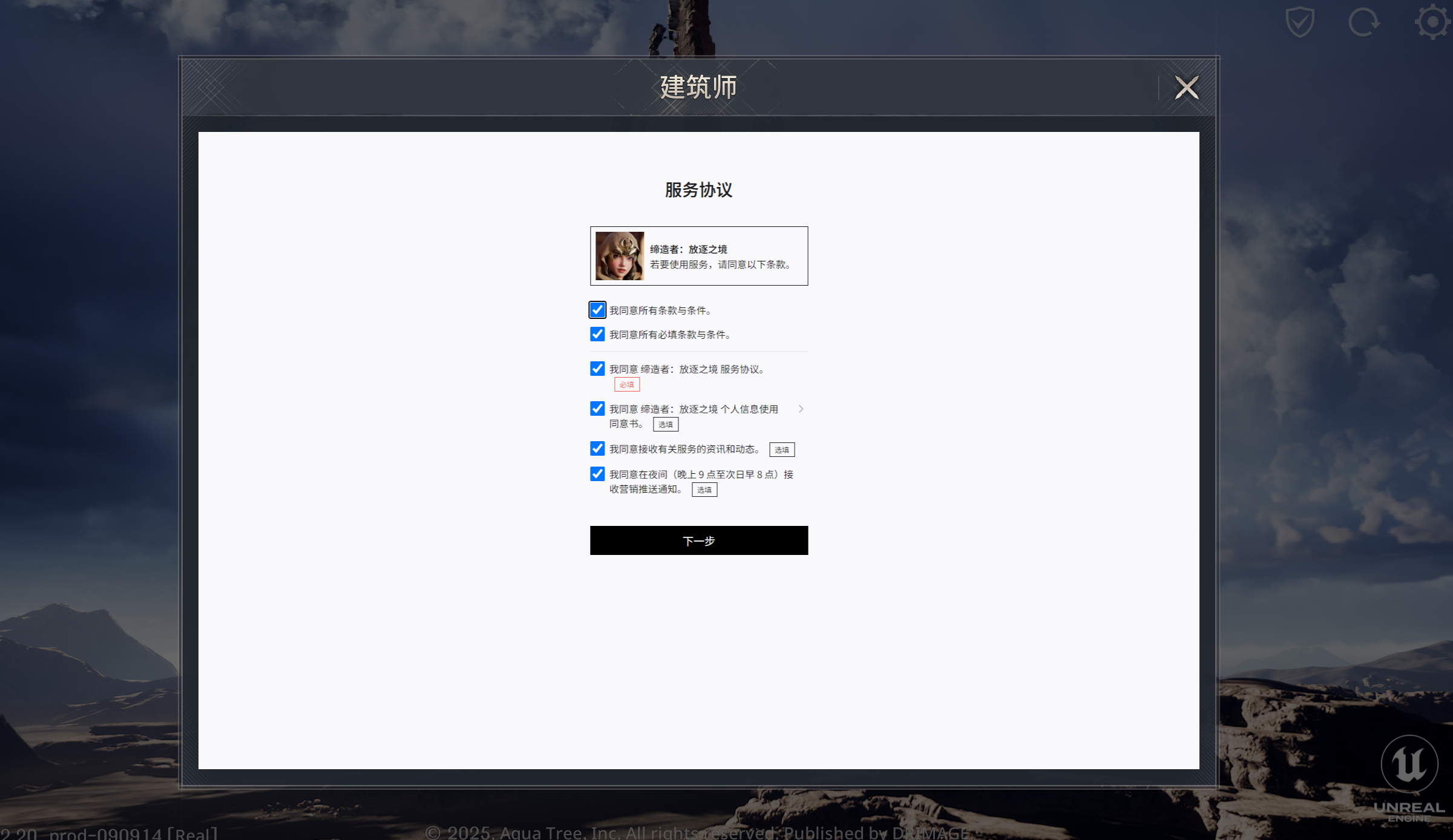The width and height of the screenshot is (1453, 840).
Task: Click the character avatar thumbnail
Action: tap(619, 256)
